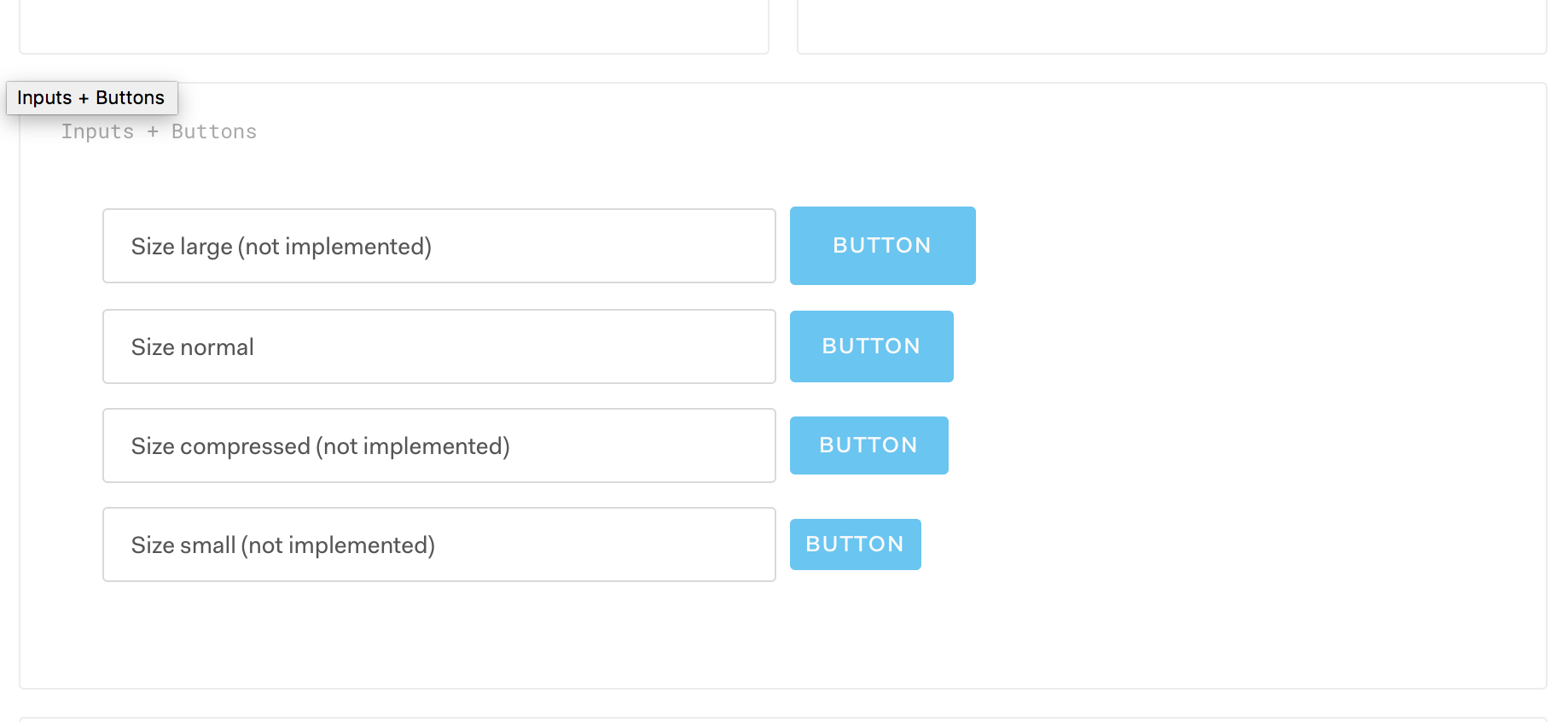Click the smallest blue BUTTON on the page
1568x722 pixels.
(x=855, y=544)
